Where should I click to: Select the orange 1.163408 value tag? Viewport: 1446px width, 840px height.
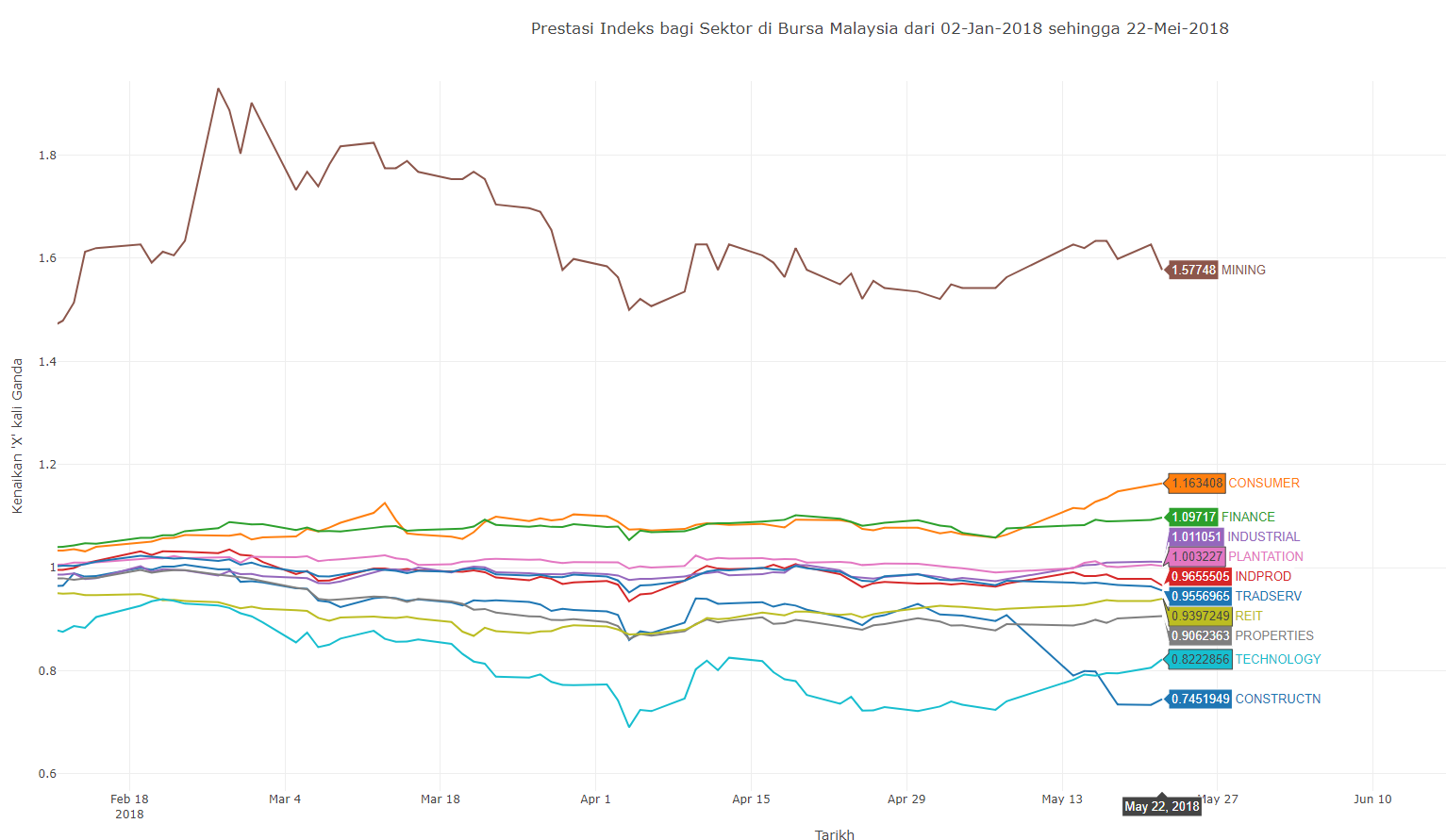coord(1197,483)
